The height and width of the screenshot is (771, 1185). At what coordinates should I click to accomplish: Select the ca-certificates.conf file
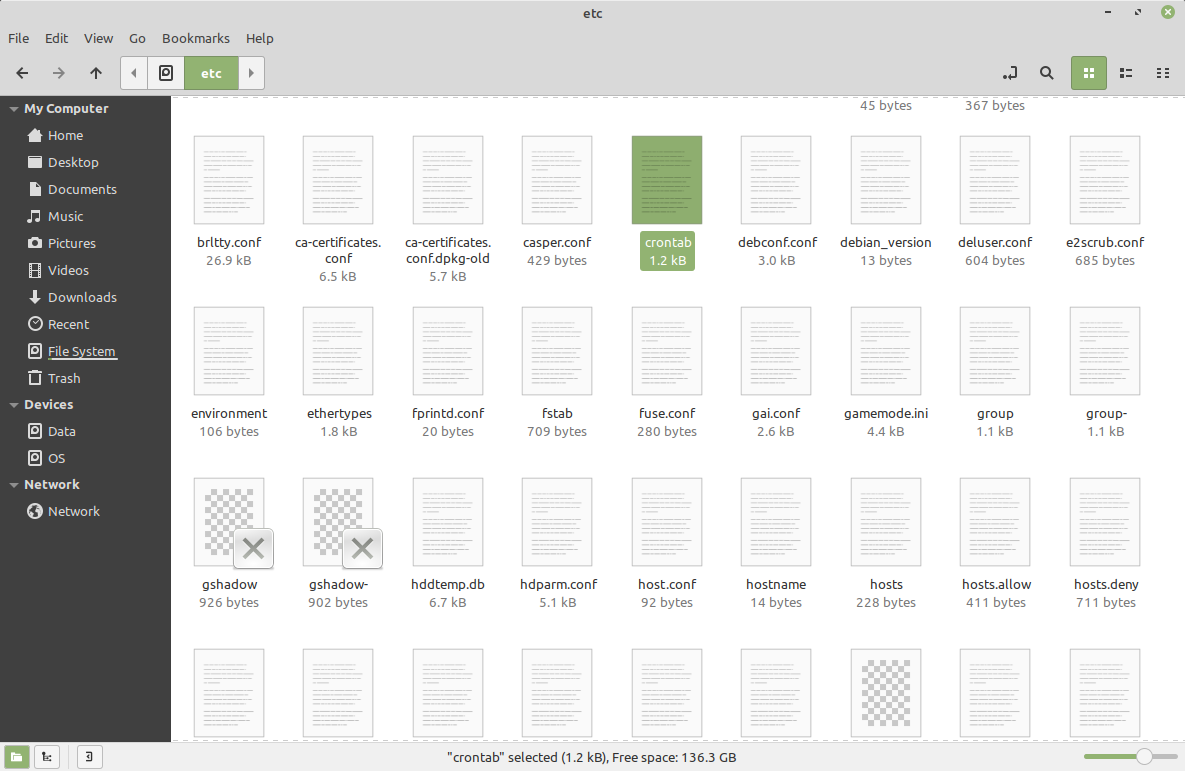(338, 180)
